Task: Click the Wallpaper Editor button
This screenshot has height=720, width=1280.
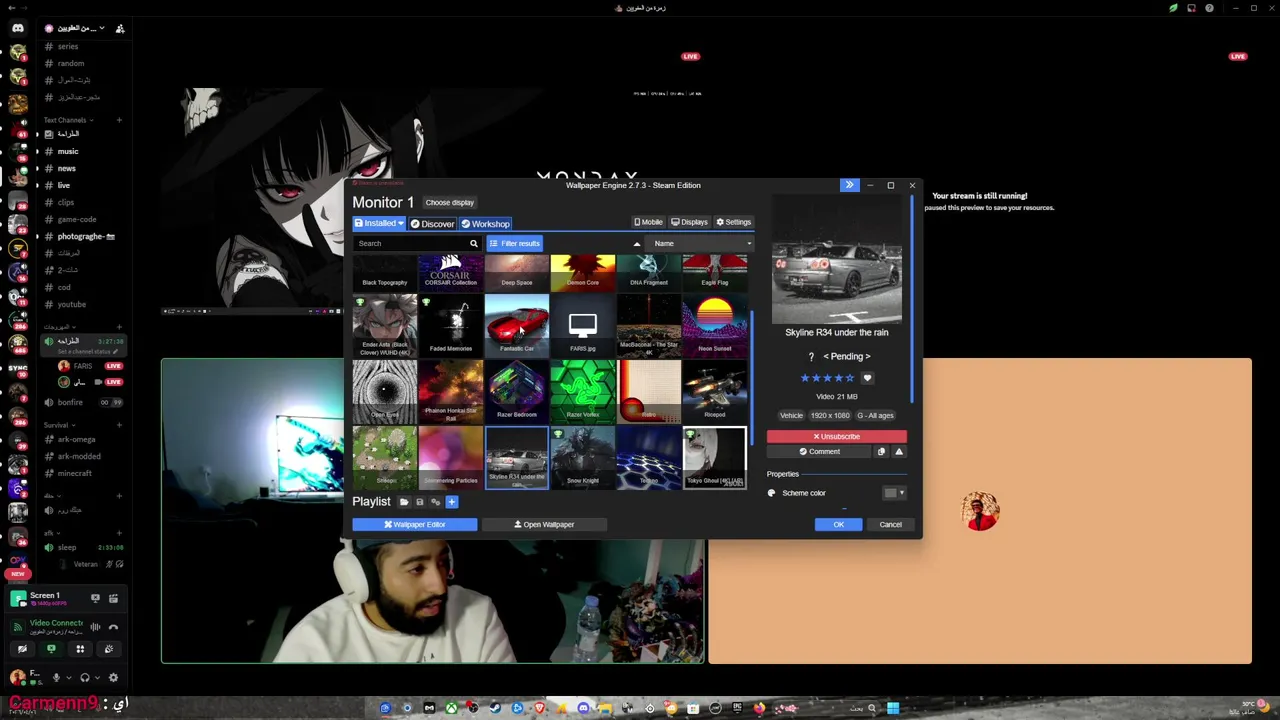Action: point(415,524)
